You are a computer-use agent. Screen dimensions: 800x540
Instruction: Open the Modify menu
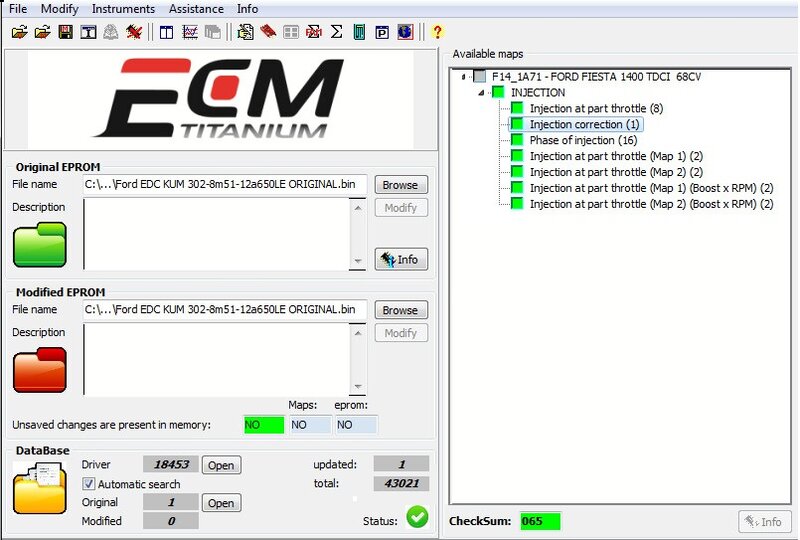60,9
